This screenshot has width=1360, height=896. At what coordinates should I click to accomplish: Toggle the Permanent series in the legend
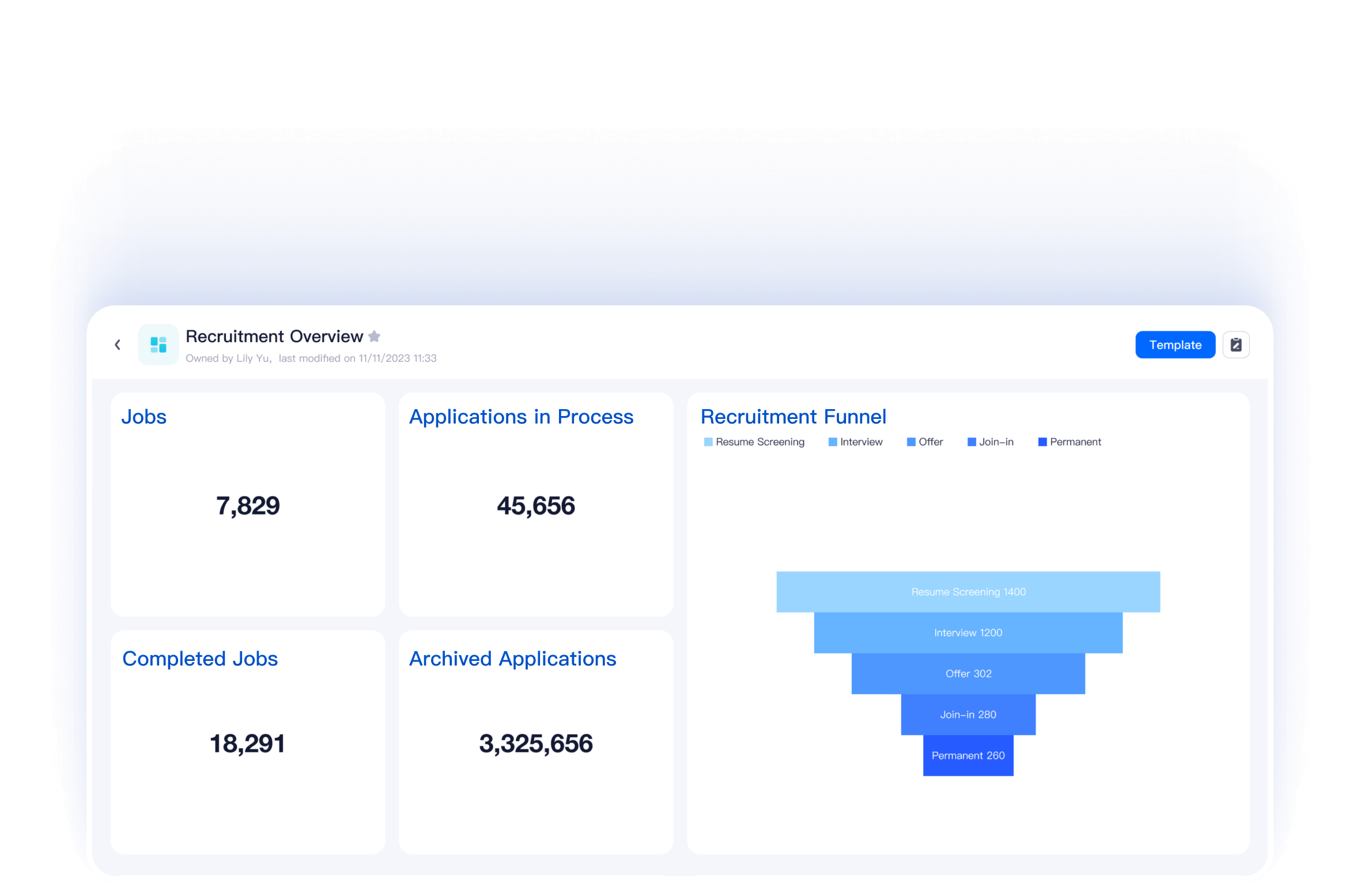[x=1070, y=441]
